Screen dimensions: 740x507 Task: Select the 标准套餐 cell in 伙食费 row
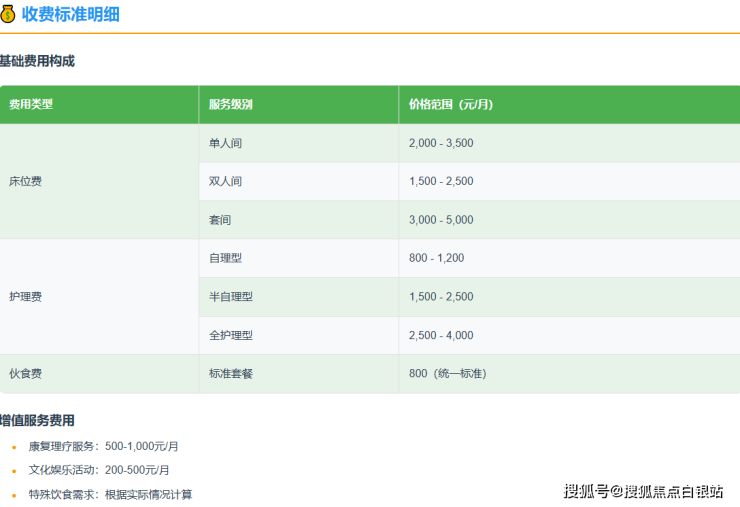230,373
